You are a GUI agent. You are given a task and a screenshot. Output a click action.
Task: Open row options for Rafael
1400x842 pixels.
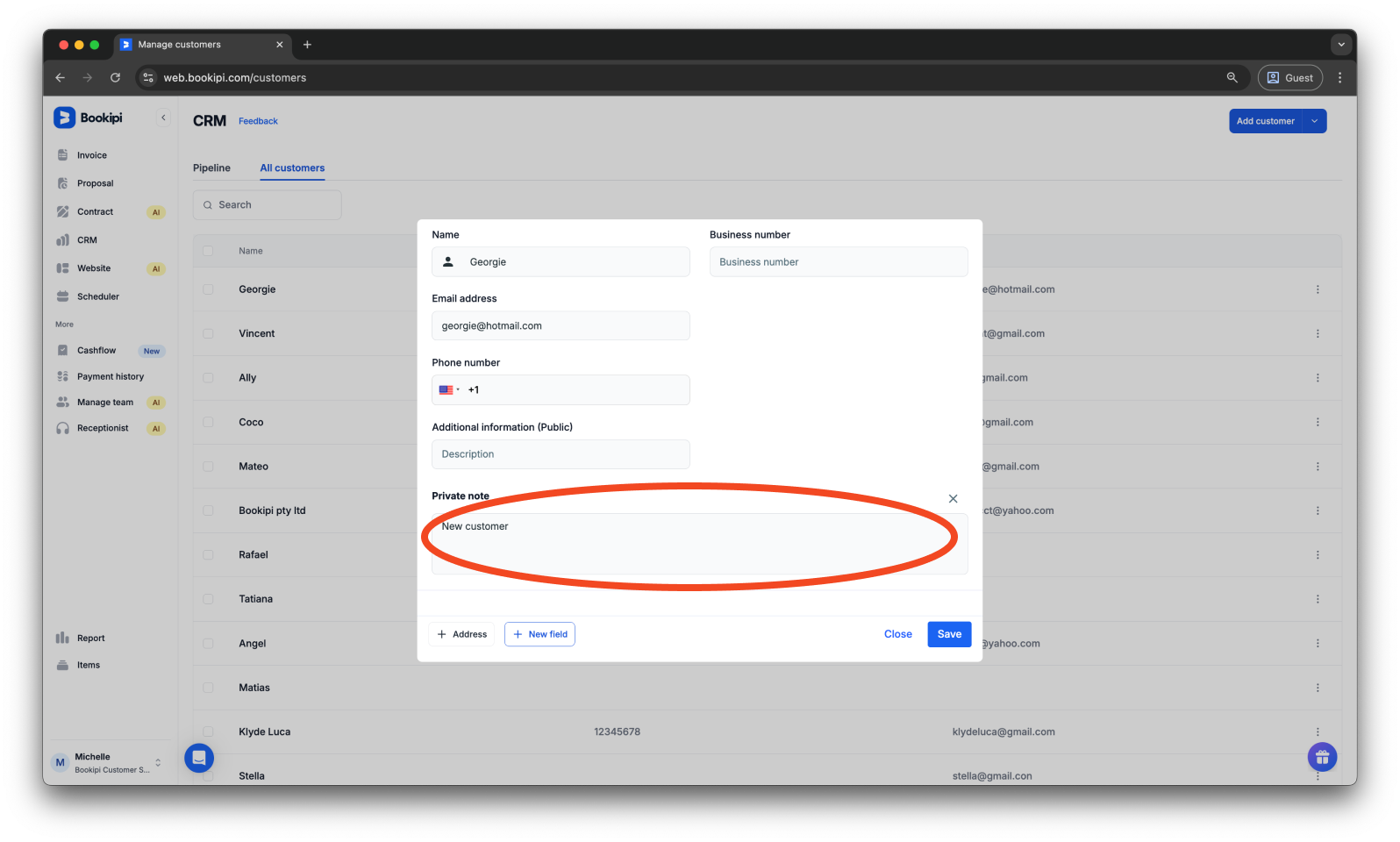1318,555
